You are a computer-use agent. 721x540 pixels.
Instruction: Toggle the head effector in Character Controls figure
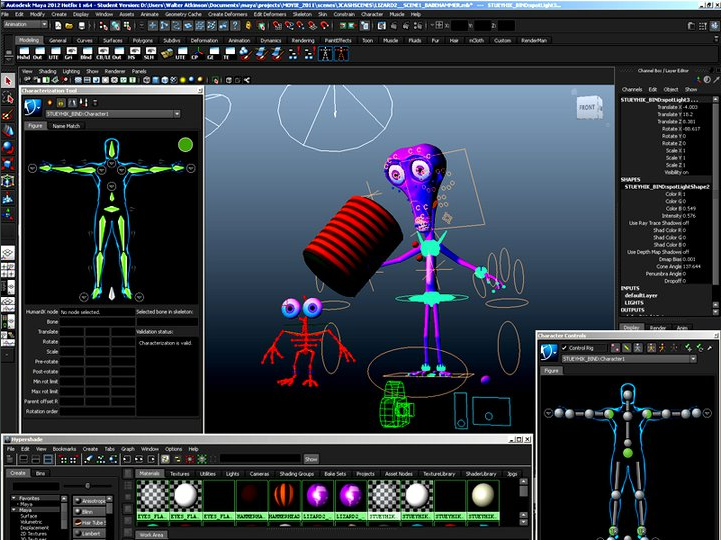click(x=628, y=395)
